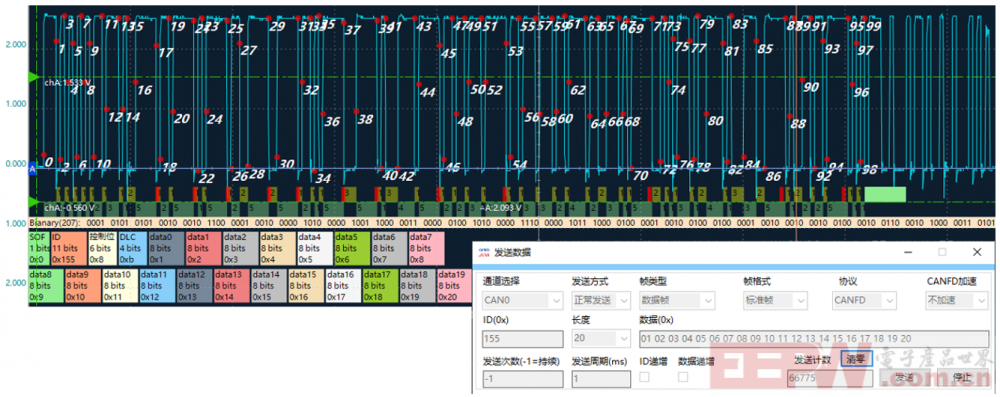Select the DLC 4 bits 0xb cell
1000x397 pixels.
coord(133,248)
